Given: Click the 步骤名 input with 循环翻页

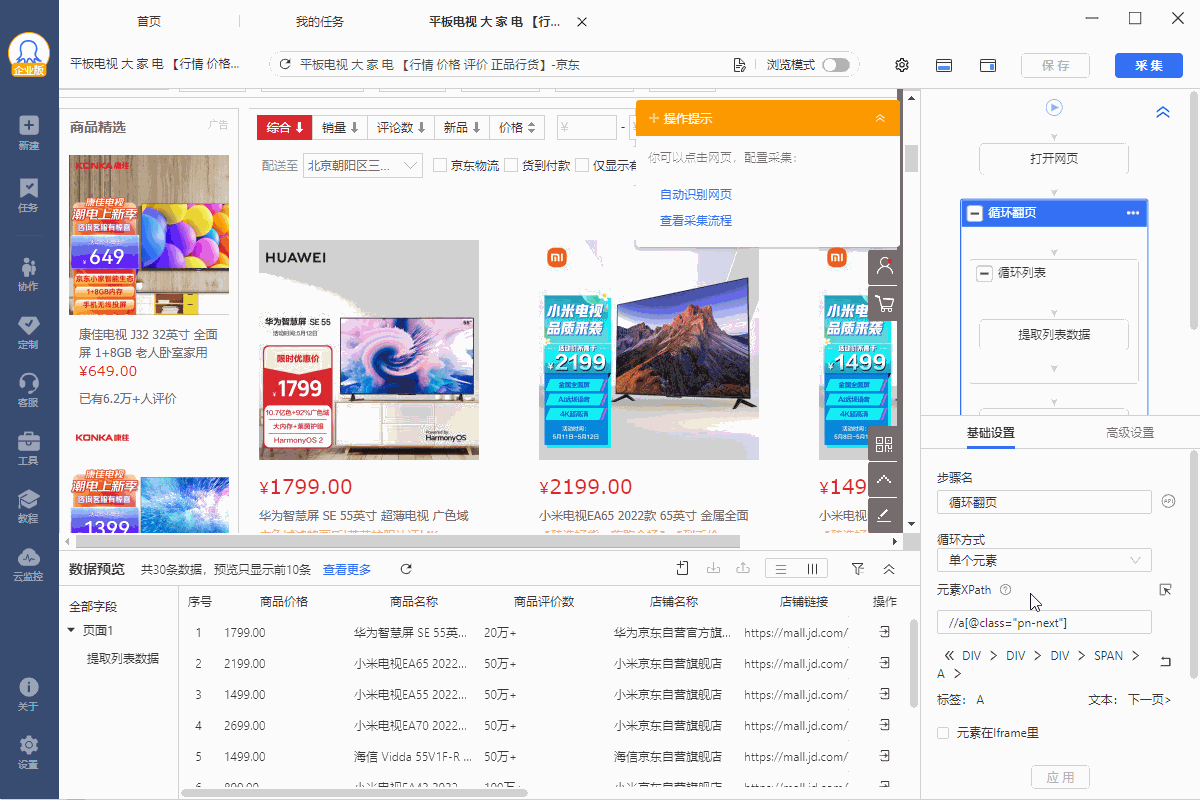Looking at the screenshot, I should click(1044, 502).
